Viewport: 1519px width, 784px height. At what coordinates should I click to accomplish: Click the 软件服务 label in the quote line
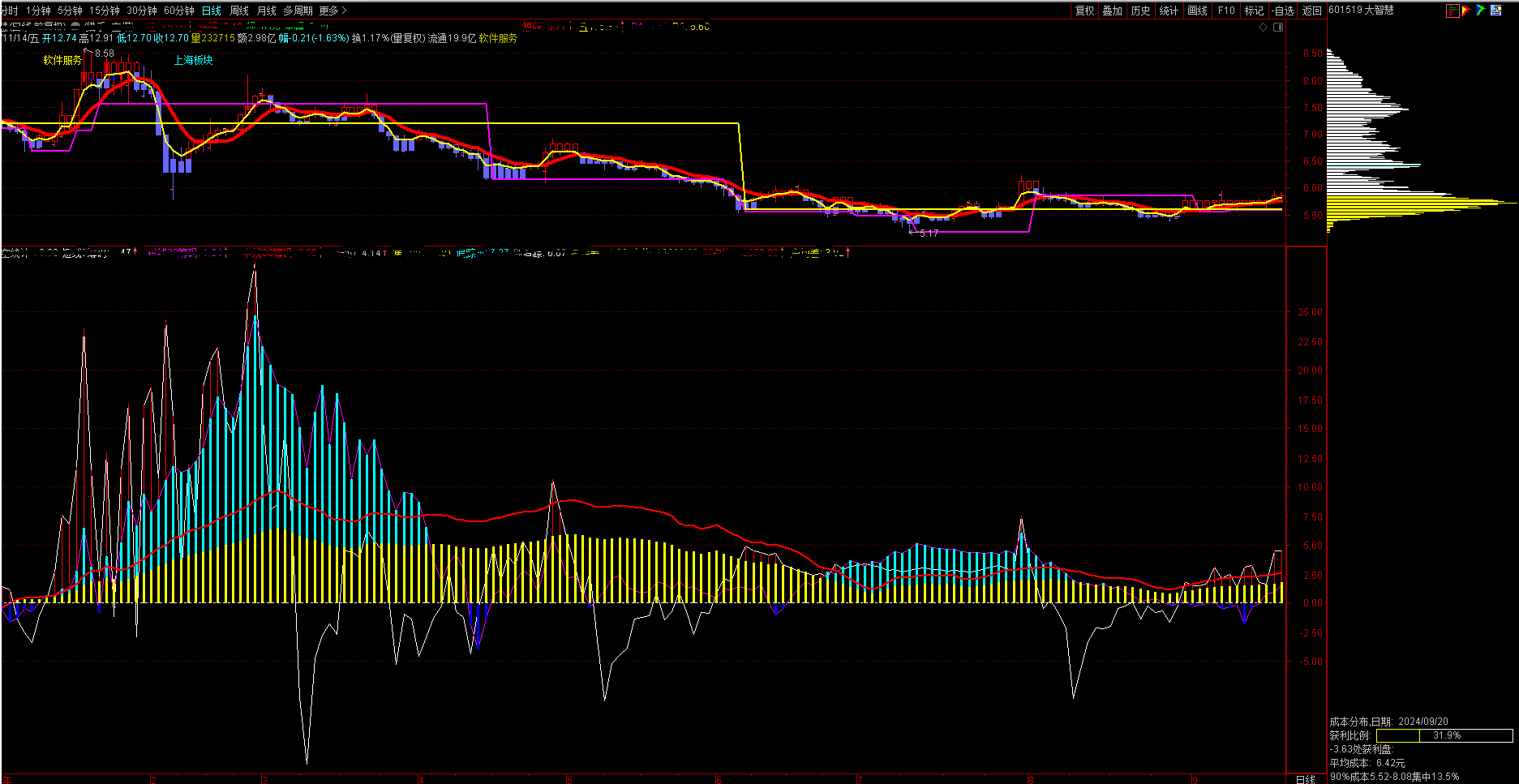[498, 38]
